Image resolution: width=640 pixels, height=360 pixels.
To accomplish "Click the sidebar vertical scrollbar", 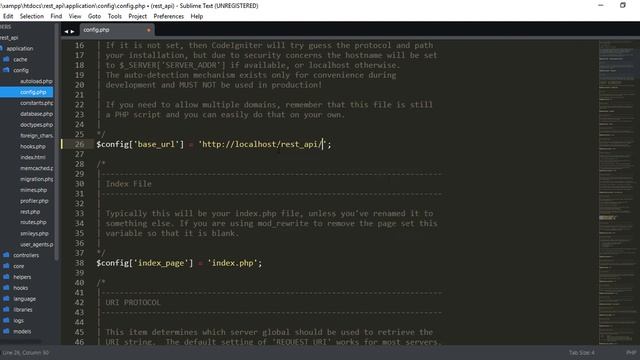I will (57, 141).
